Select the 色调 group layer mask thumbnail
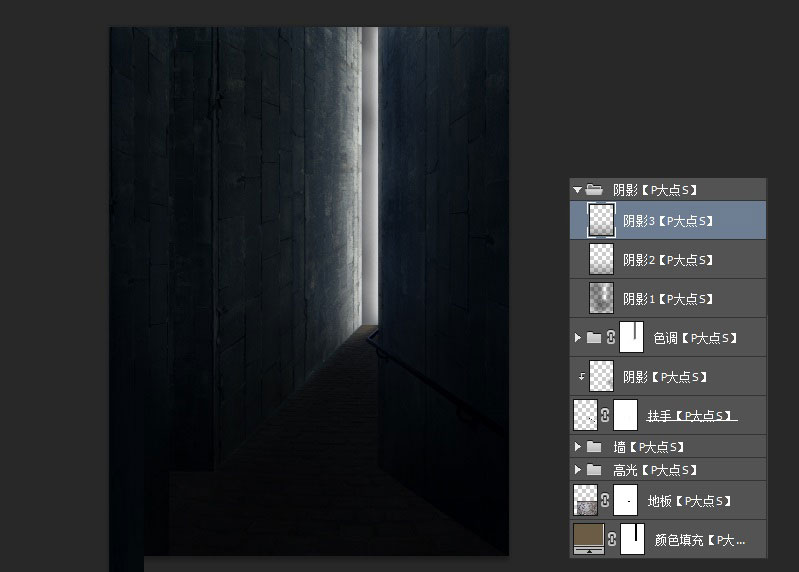 (x=631, y=337)
